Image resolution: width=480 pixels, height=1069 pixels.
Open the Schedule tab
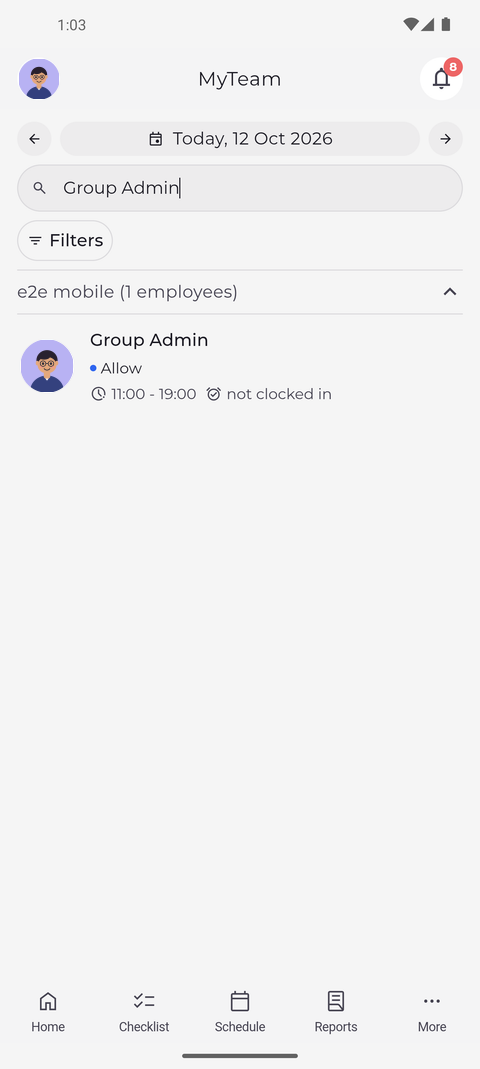[x=240, y=1012]
